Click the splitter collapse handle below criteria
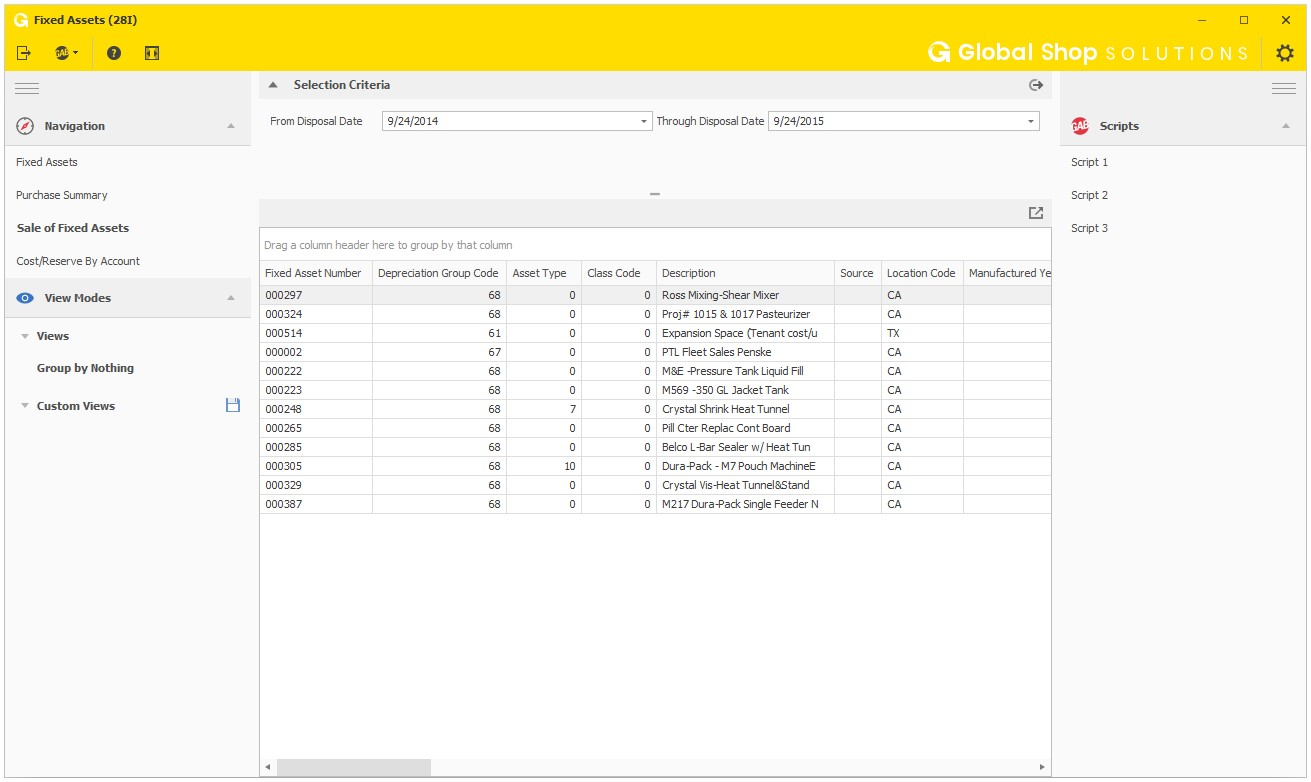 point(655,194)
